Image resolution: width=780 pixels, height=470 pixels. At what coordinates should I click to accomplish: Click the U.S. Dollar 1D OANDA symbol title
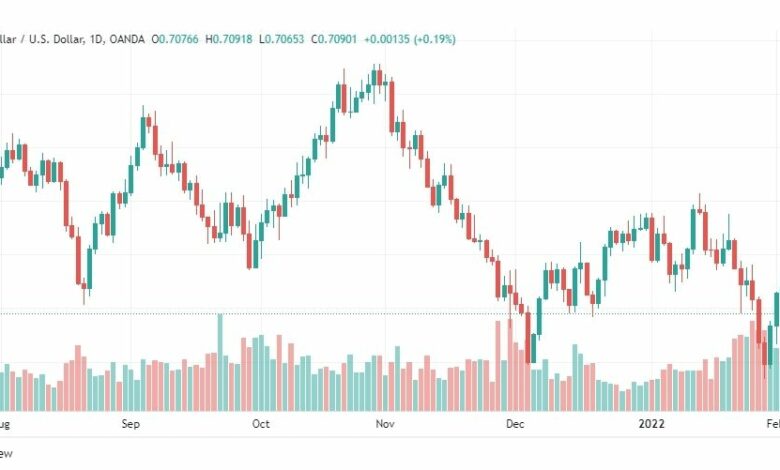[x=72, y=39]
